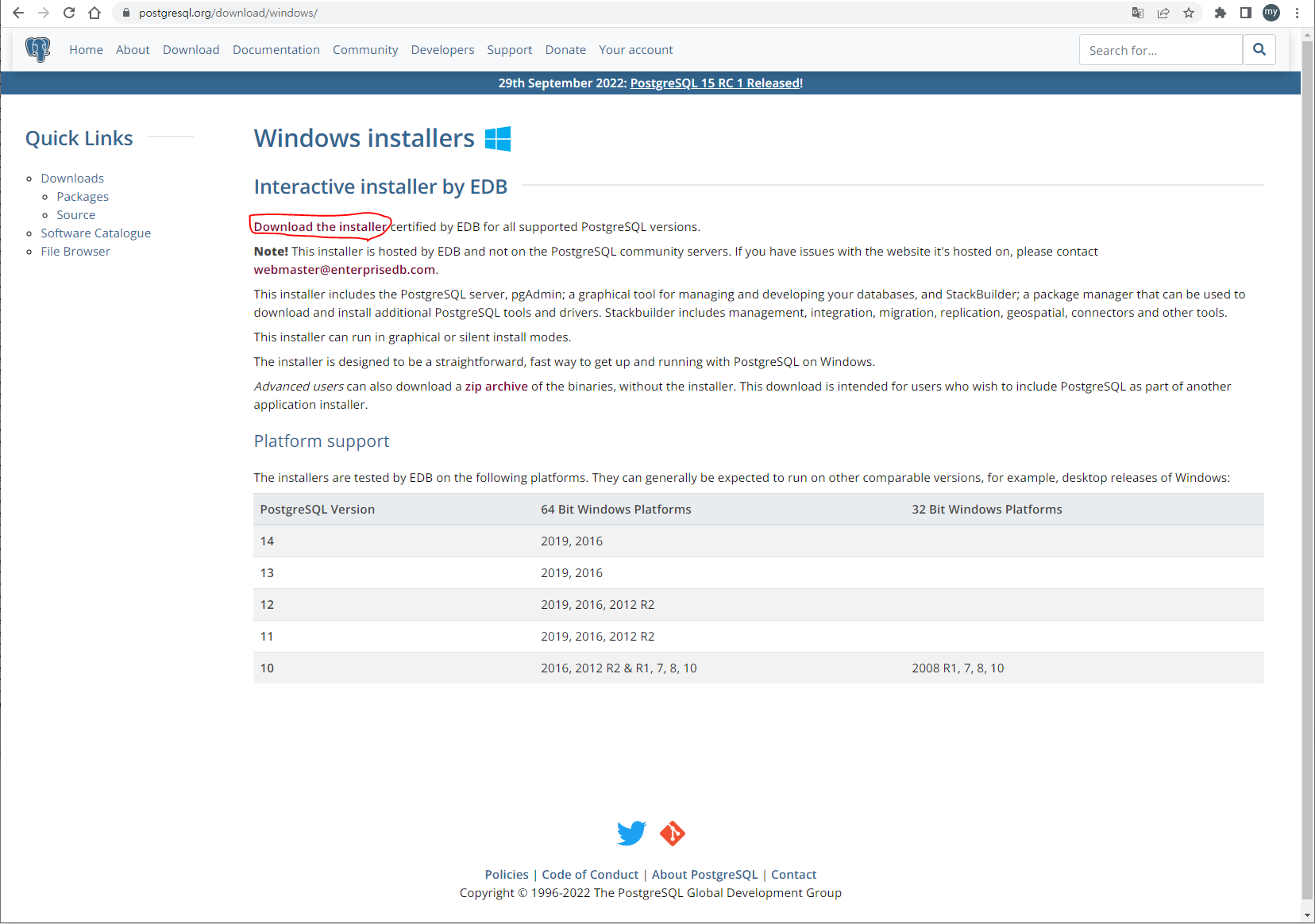This screenshot has height=924, width=1315.
Task: Open Source in Quick Links
Action: click(x=75, y=215)
